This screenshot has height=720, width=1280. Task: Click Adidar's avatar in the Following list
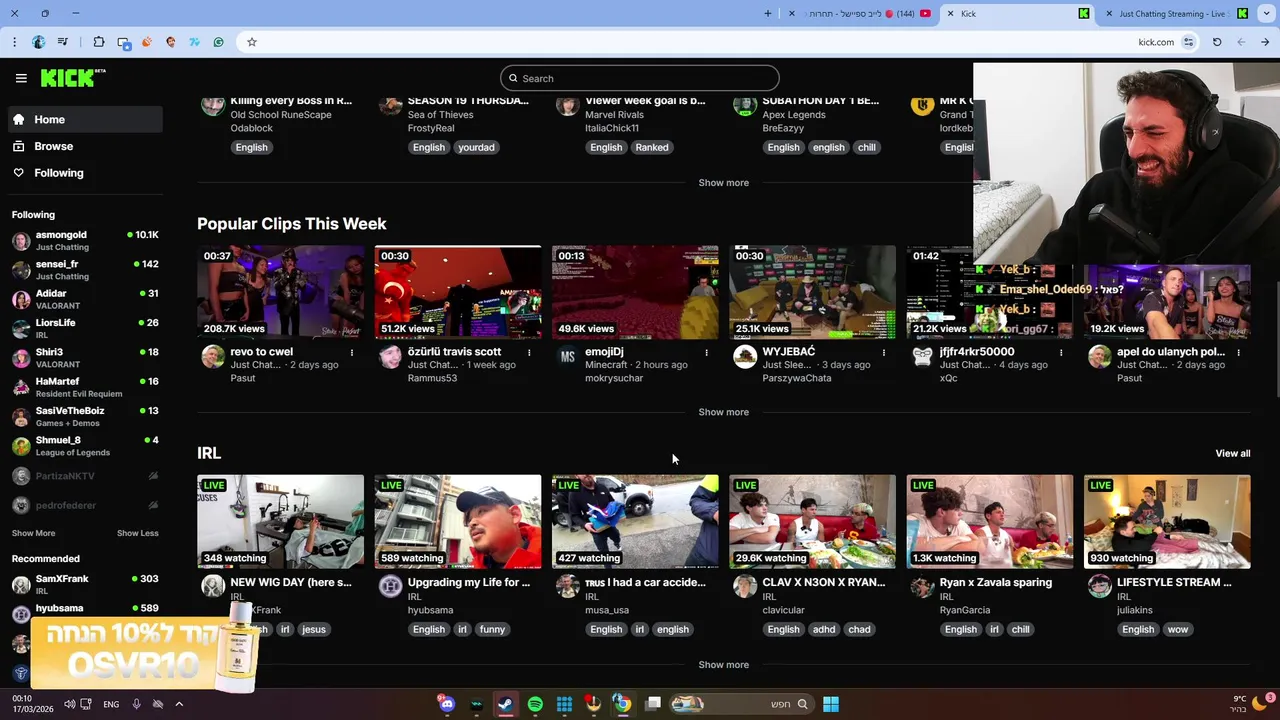coord(21,299)
